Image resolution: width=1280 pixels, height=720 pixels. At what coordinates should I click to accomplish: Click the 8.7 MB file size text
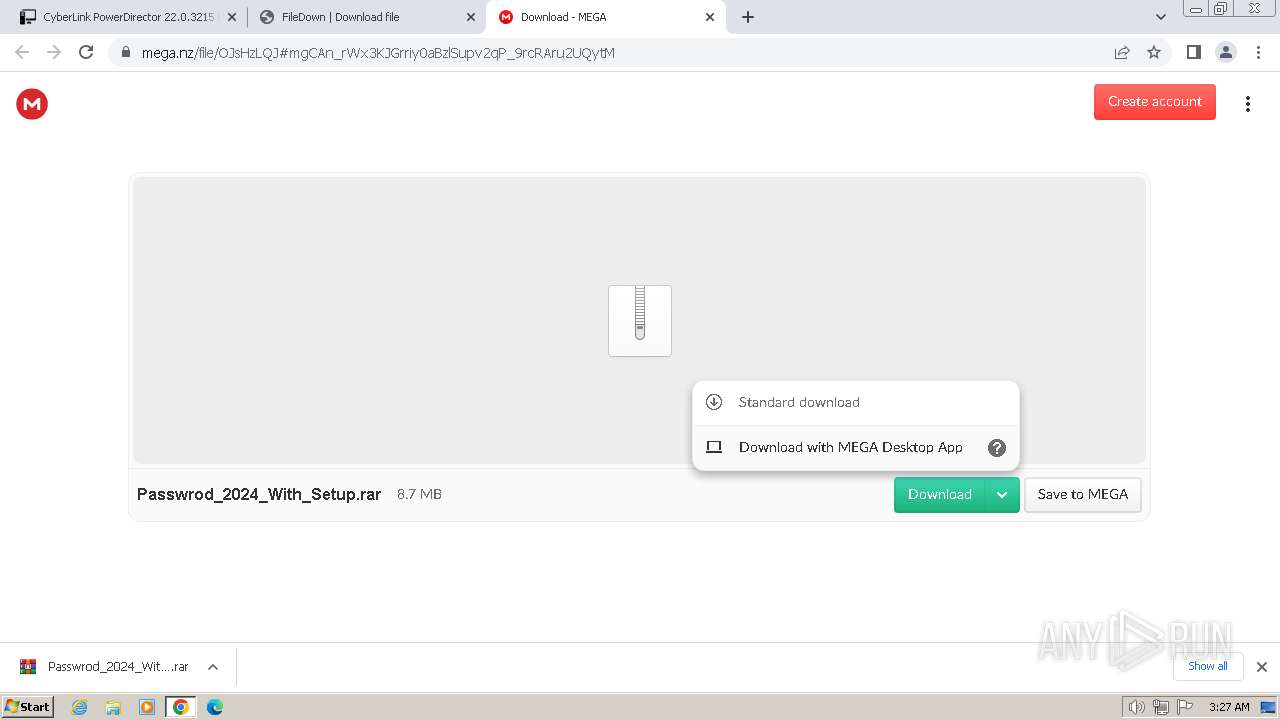(419, 494)
